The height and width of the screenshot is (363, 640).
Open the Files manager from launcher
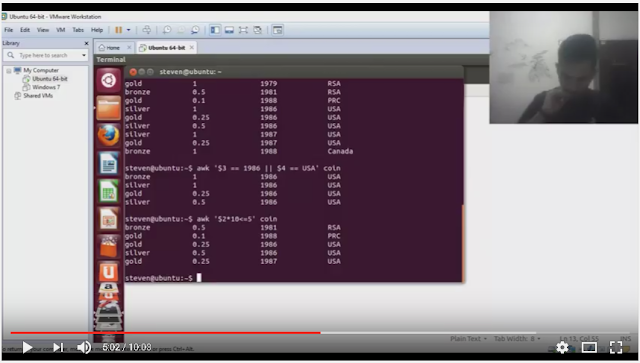108,108
